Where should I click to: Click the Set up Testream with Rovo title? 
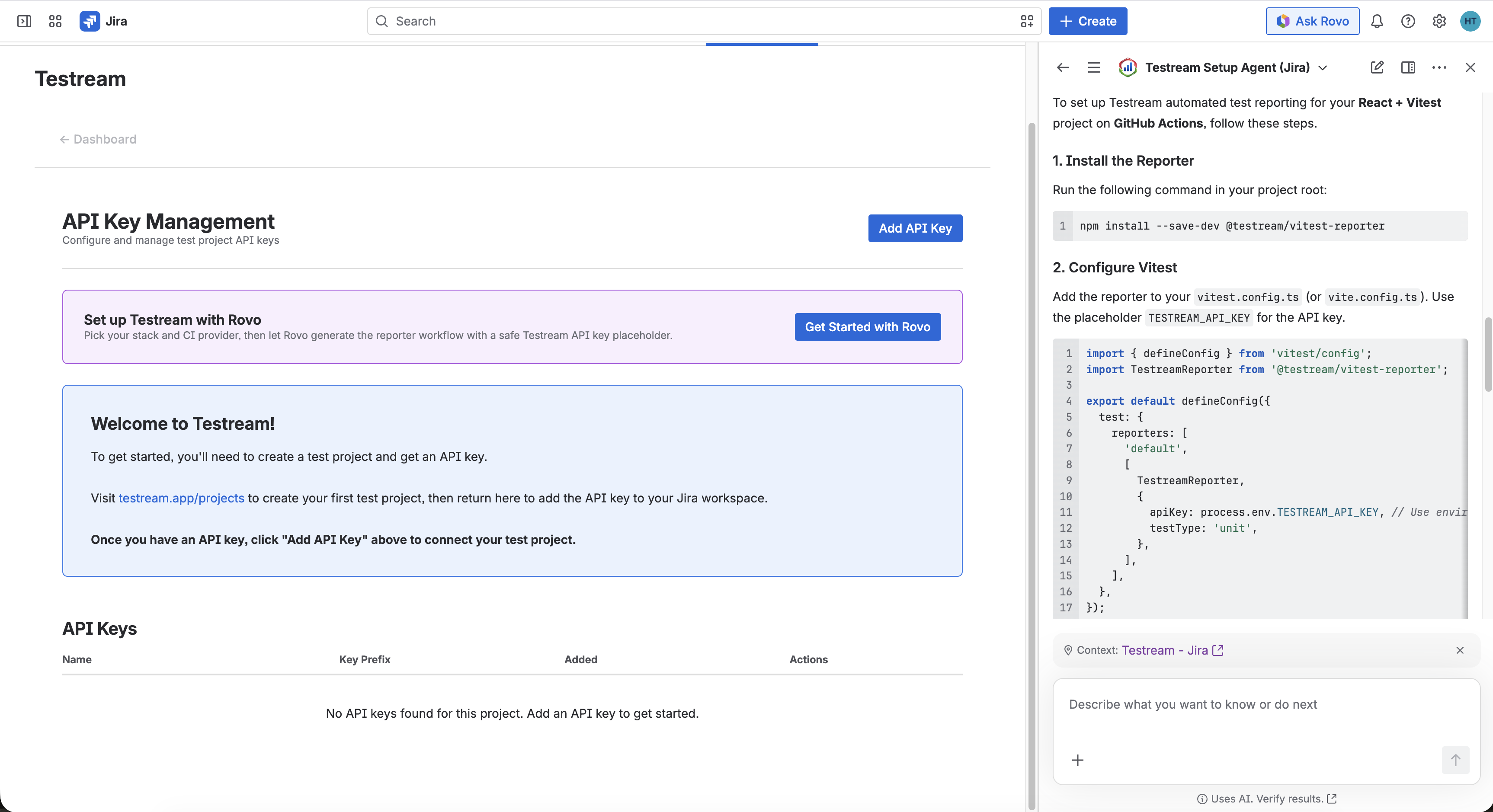click(173, 320)
